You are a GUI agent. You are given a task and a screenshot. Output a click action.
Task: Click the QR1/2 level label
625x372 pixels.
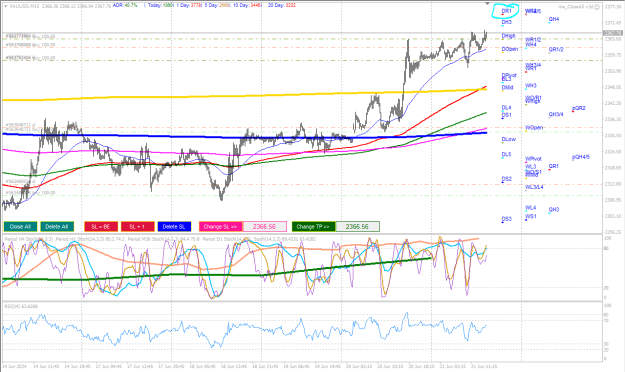pos(556,49)
